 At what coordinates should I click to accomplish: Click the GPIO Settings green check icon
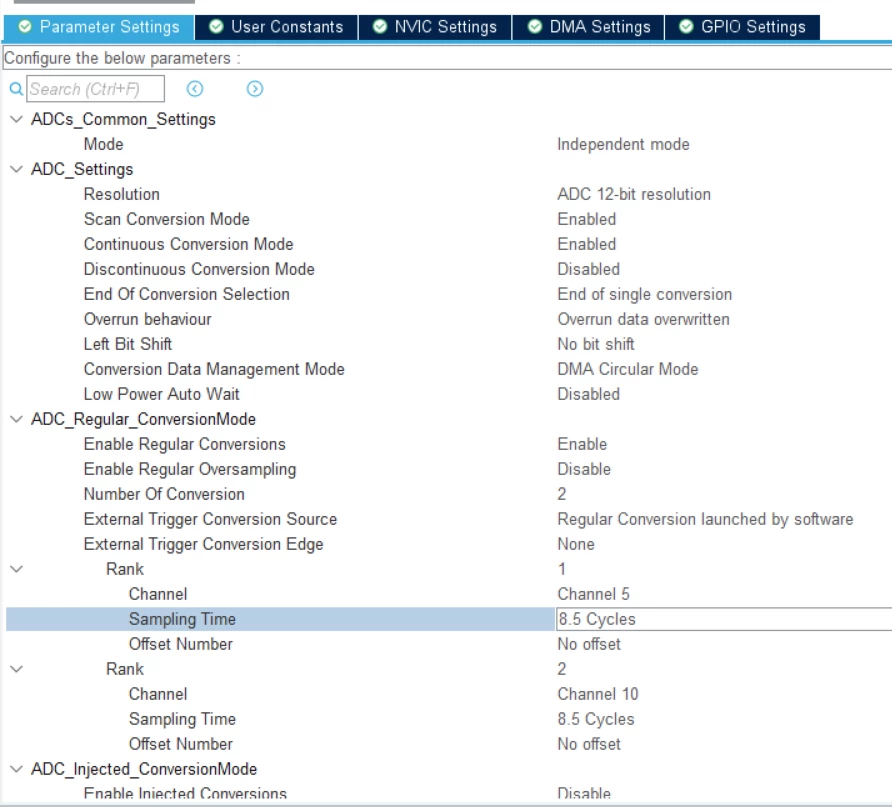click(686, 26)
